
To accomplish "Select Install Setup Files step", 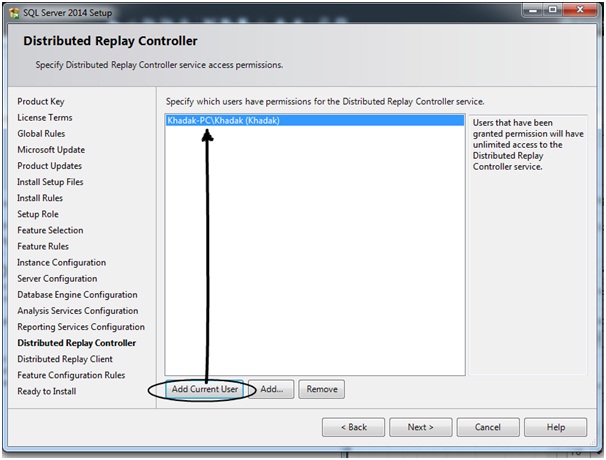I will 50,182.
